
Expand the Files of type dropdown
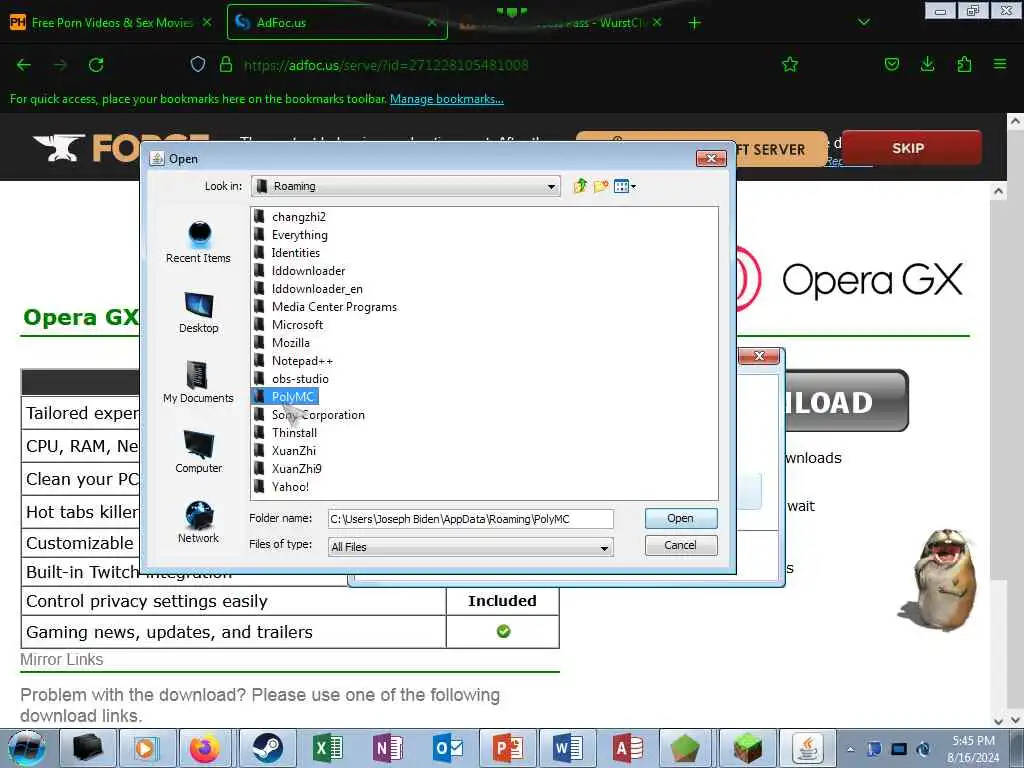pos(604,547)
